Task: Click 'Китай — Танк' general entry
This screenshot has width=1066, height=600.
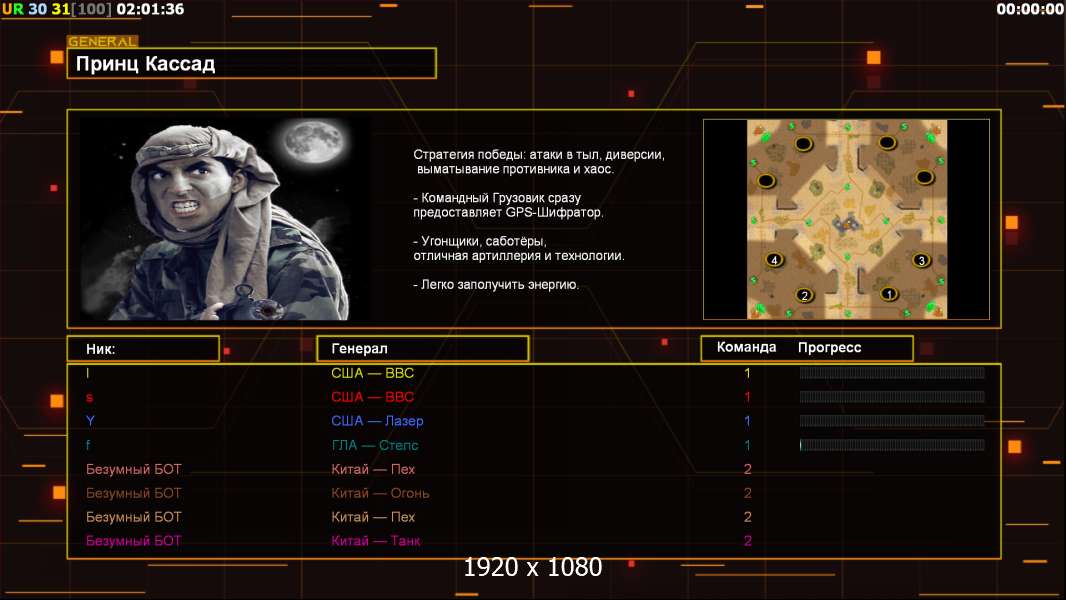Action: 376,541
